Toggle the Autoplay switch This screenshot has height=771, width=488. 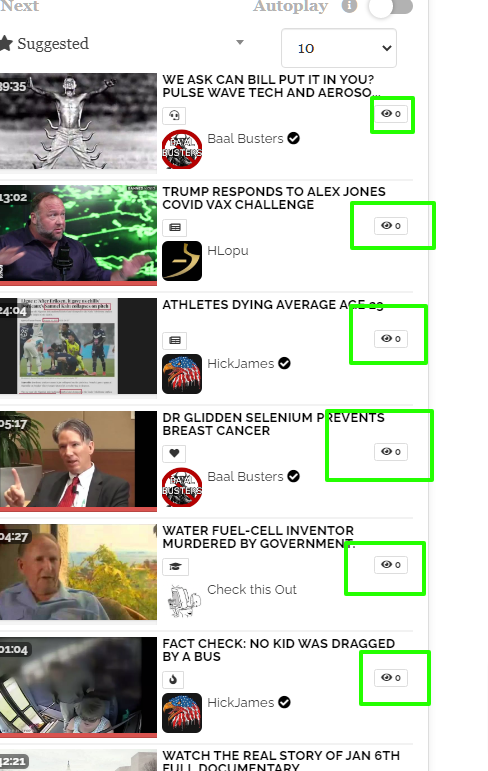[x=392, y=7]
